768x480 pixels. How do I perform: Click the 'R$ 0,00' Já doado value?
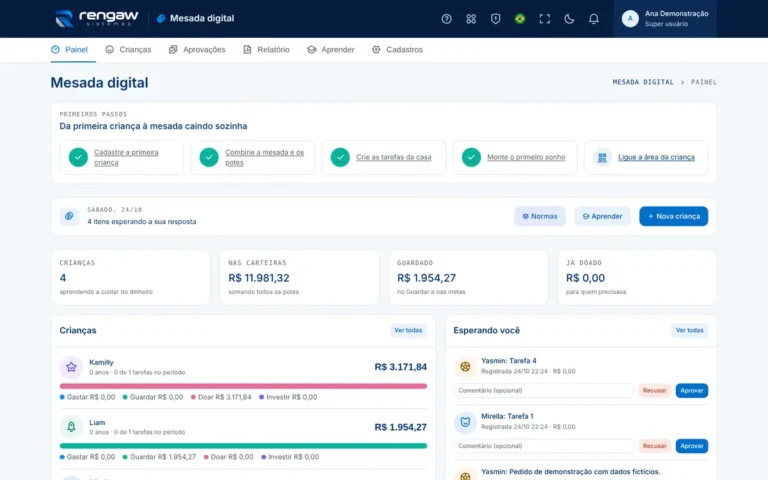[x=585, y=278]
